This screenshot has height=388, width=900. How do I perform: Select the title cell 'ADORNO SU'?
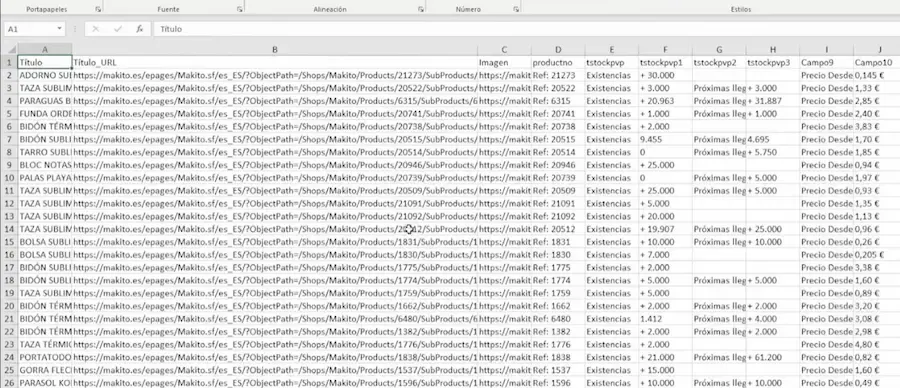45,75
